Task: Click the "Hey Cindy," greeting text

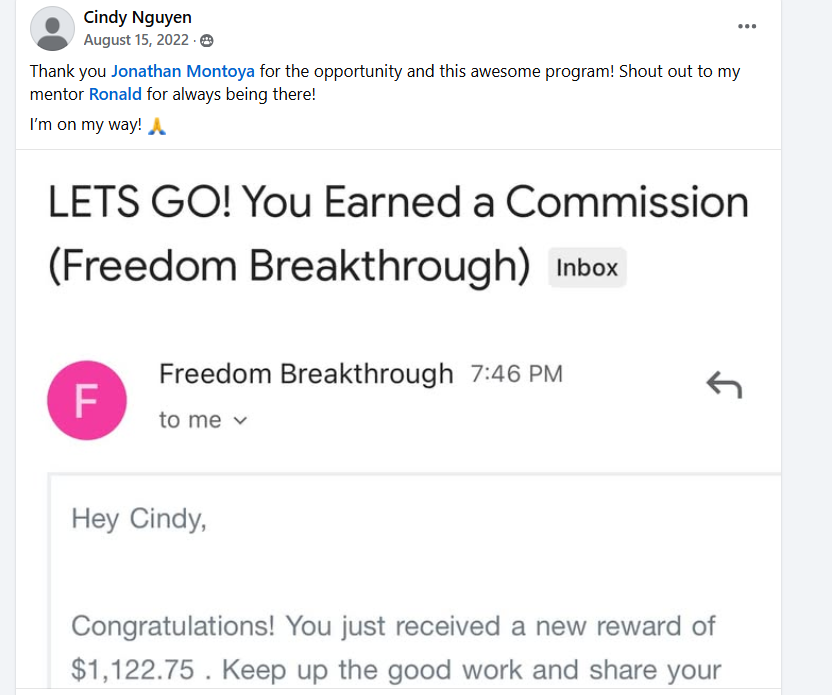Action: pyautogui.click(x=138, y=519)
